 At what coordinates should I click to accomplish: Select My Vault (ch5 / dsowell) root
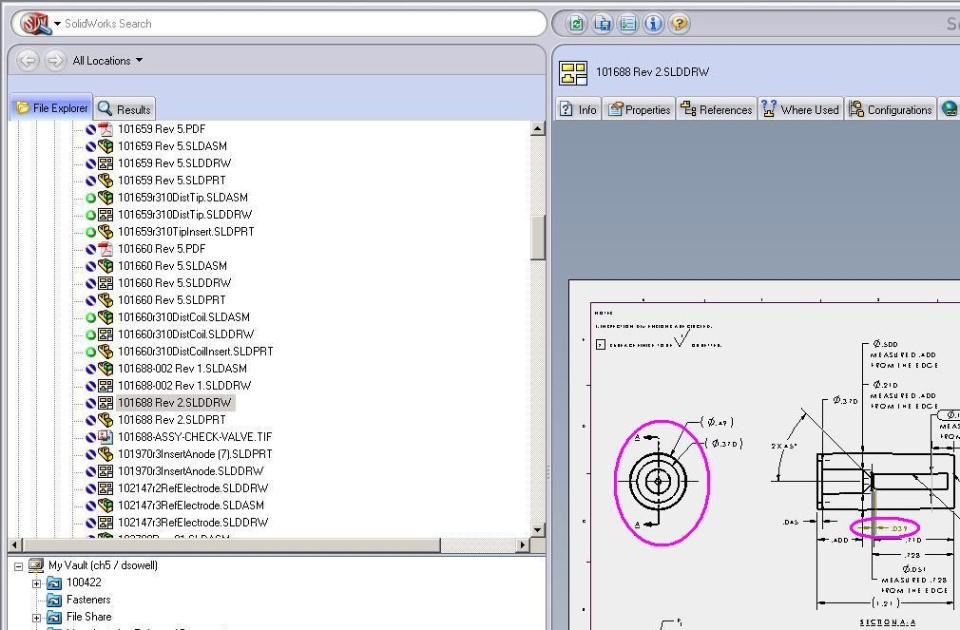102,566
